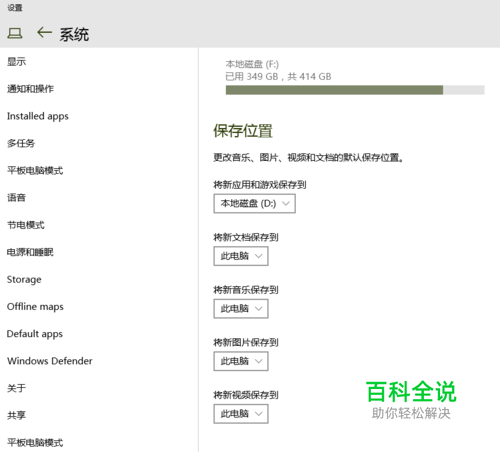Click the 本地磁盘 (F:) usage bar
This screenshot has width=500, height=452.
point(355,90)
